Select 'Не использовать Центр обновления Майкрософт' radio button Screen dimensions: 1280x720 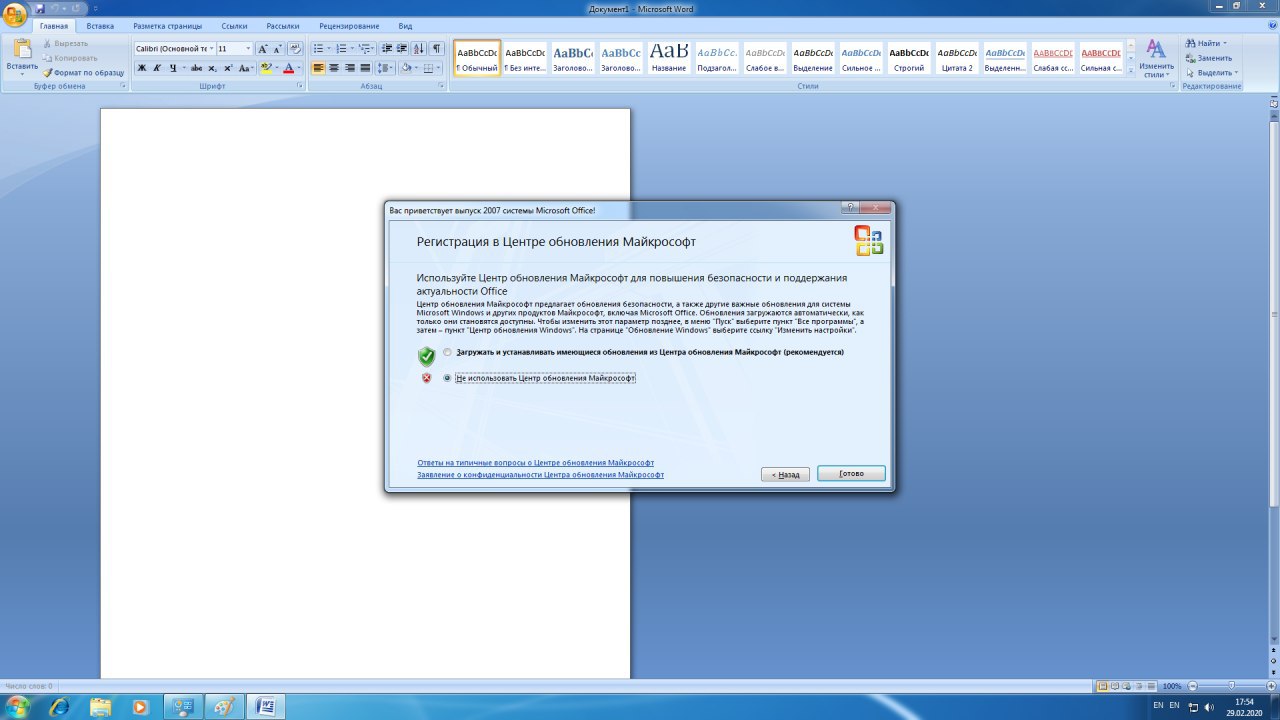click(x=447, y=378)
